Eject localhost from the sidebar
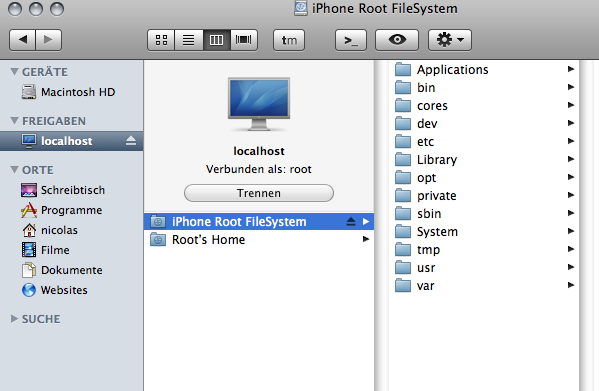This screenshot has height=391, width=599. pyautogui.click(x=131, y=141)
